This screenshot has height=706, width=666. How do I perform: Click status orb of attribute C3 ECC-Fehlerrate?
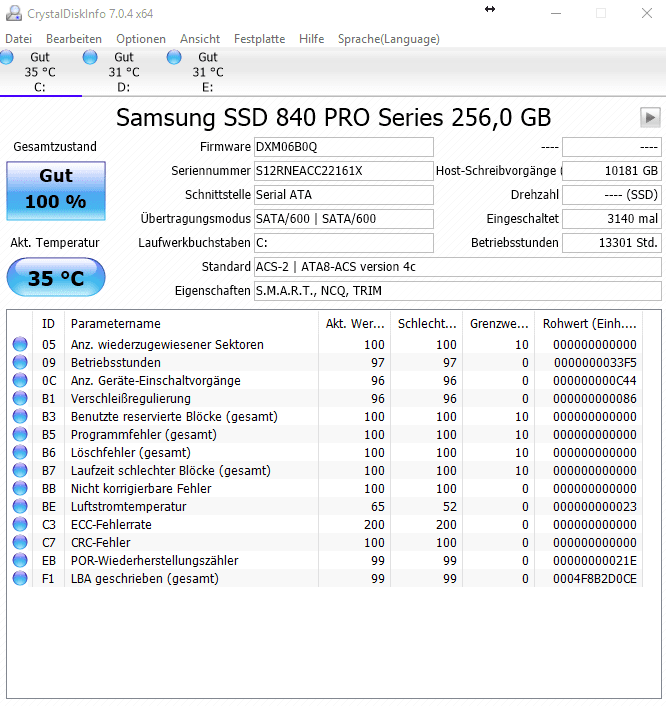[20, 525]
